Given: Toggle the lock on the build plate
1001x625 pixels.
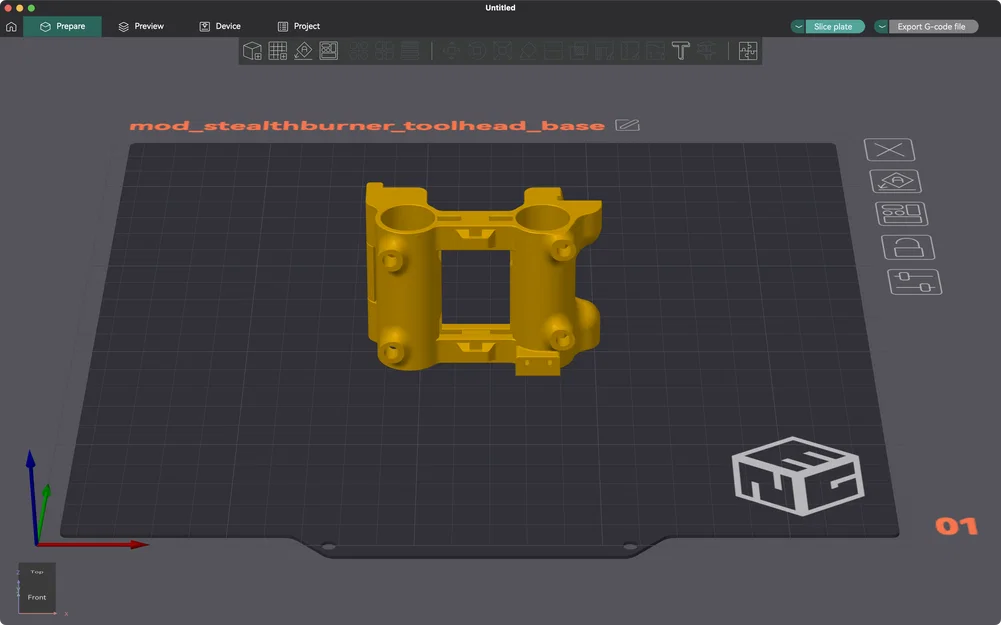Looking at the screenshot, I should tap(908, 247).
